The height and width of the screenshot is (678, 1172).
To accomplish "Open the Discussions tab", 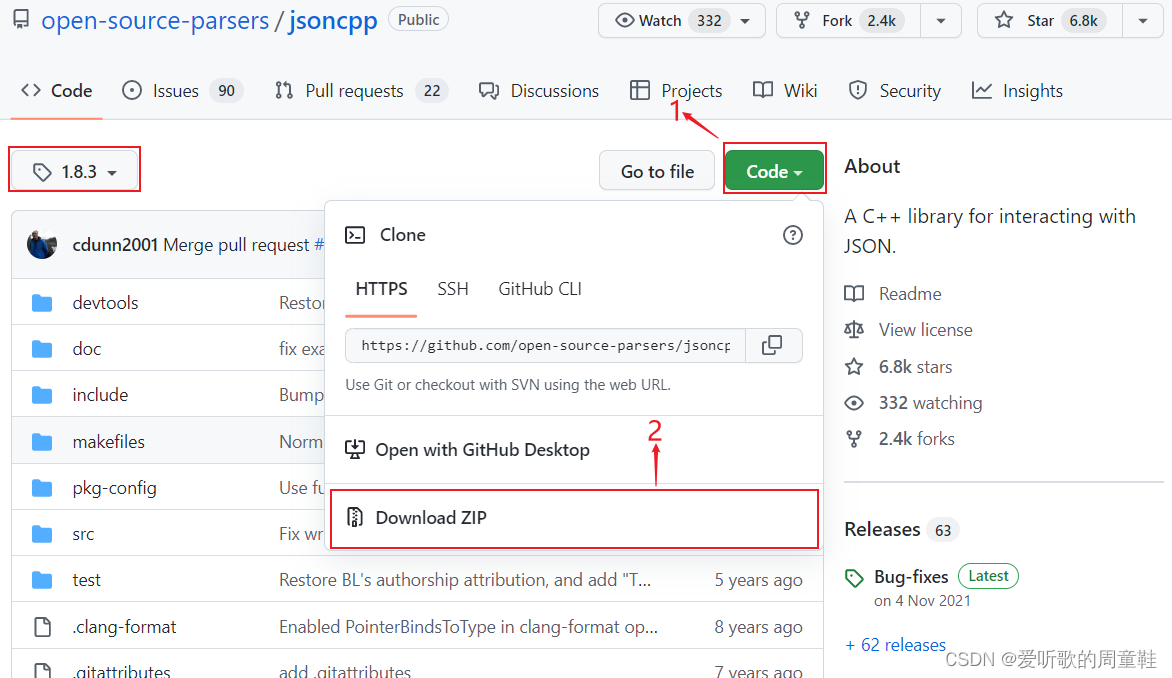I will [539, 90].
